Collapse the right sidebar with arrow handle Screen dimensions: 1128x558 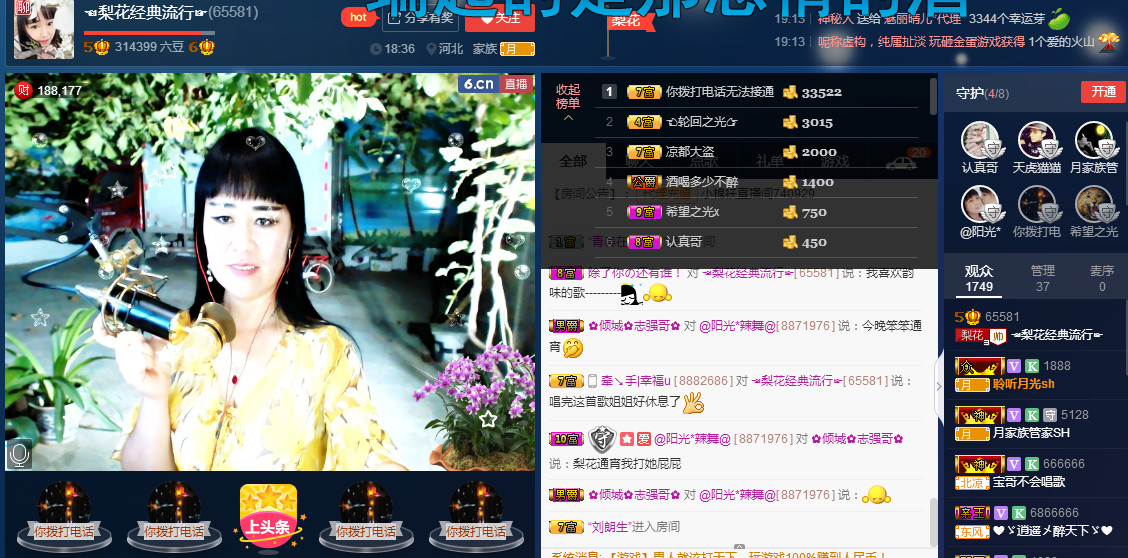938,386
